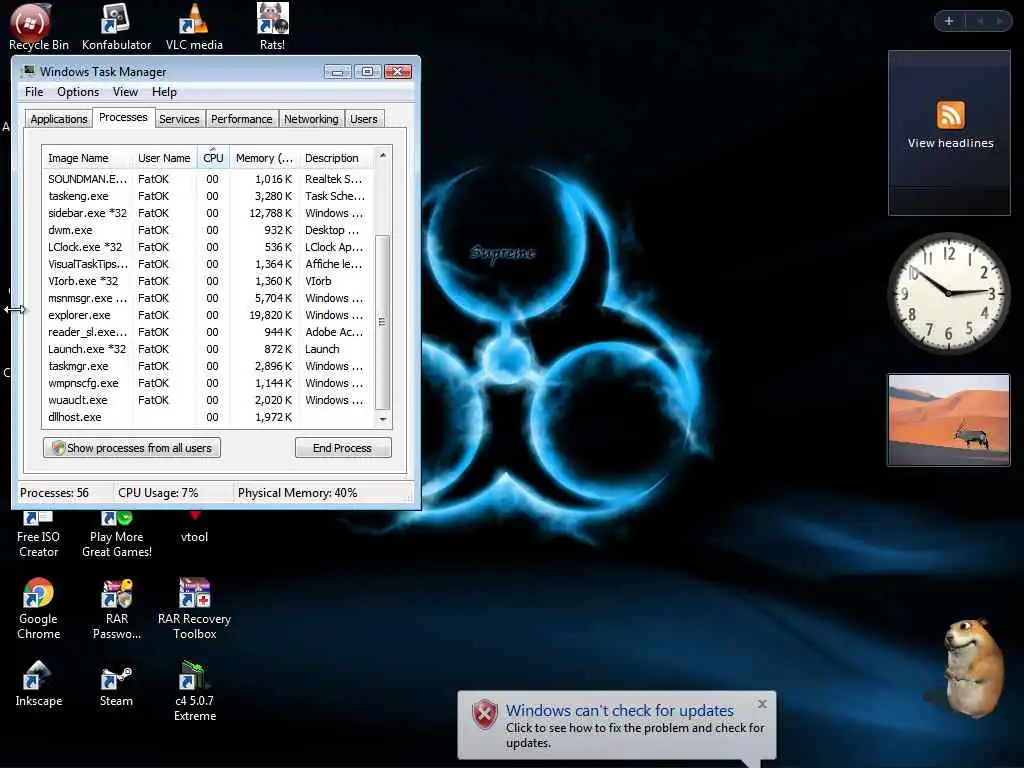This screenshot has height=768, width=1024.
Task: Click the analog clock gadget
Action: (x=948, y=293)
